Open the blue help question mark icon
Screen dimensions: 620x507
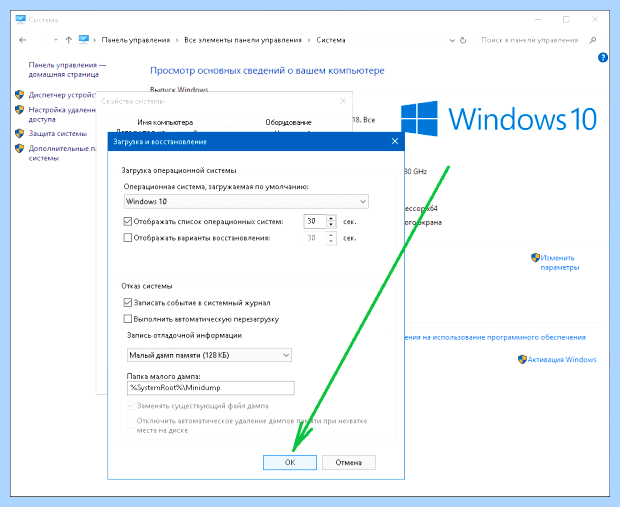click(603, 58)
